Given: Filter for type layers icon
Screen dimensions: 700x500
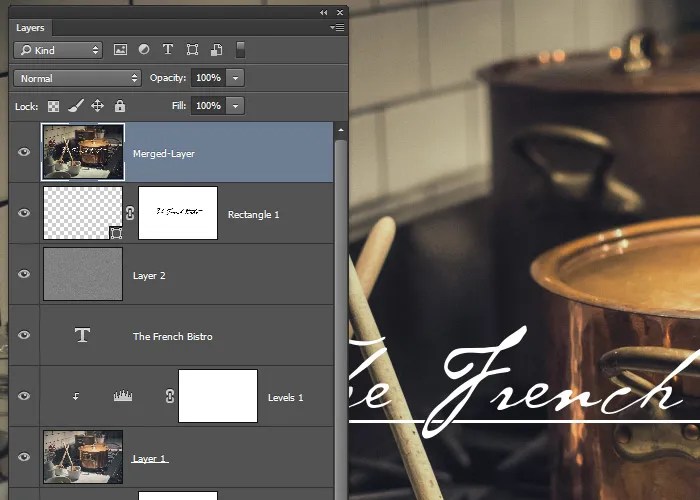Looking at the screenshot, I should [x=168, y=50].
